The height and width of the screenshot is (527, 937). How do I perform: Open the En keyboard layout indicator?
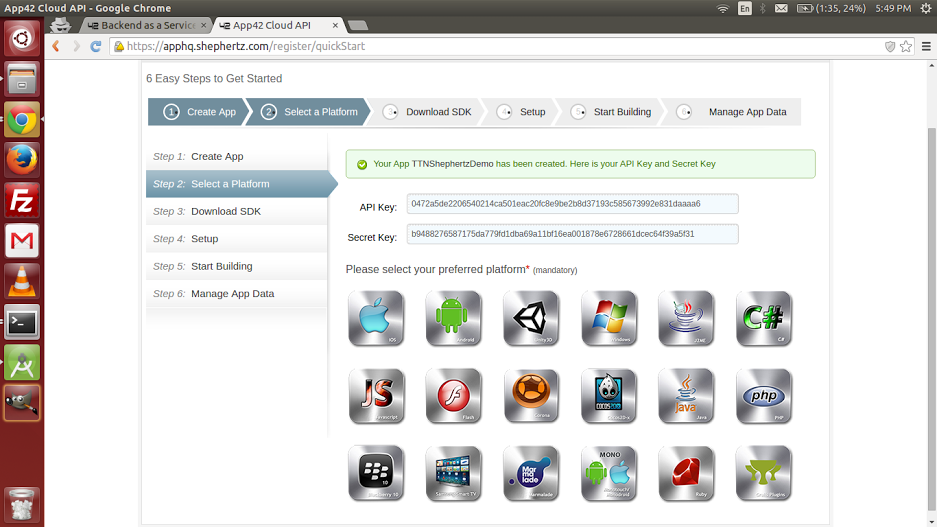(745, 8)
